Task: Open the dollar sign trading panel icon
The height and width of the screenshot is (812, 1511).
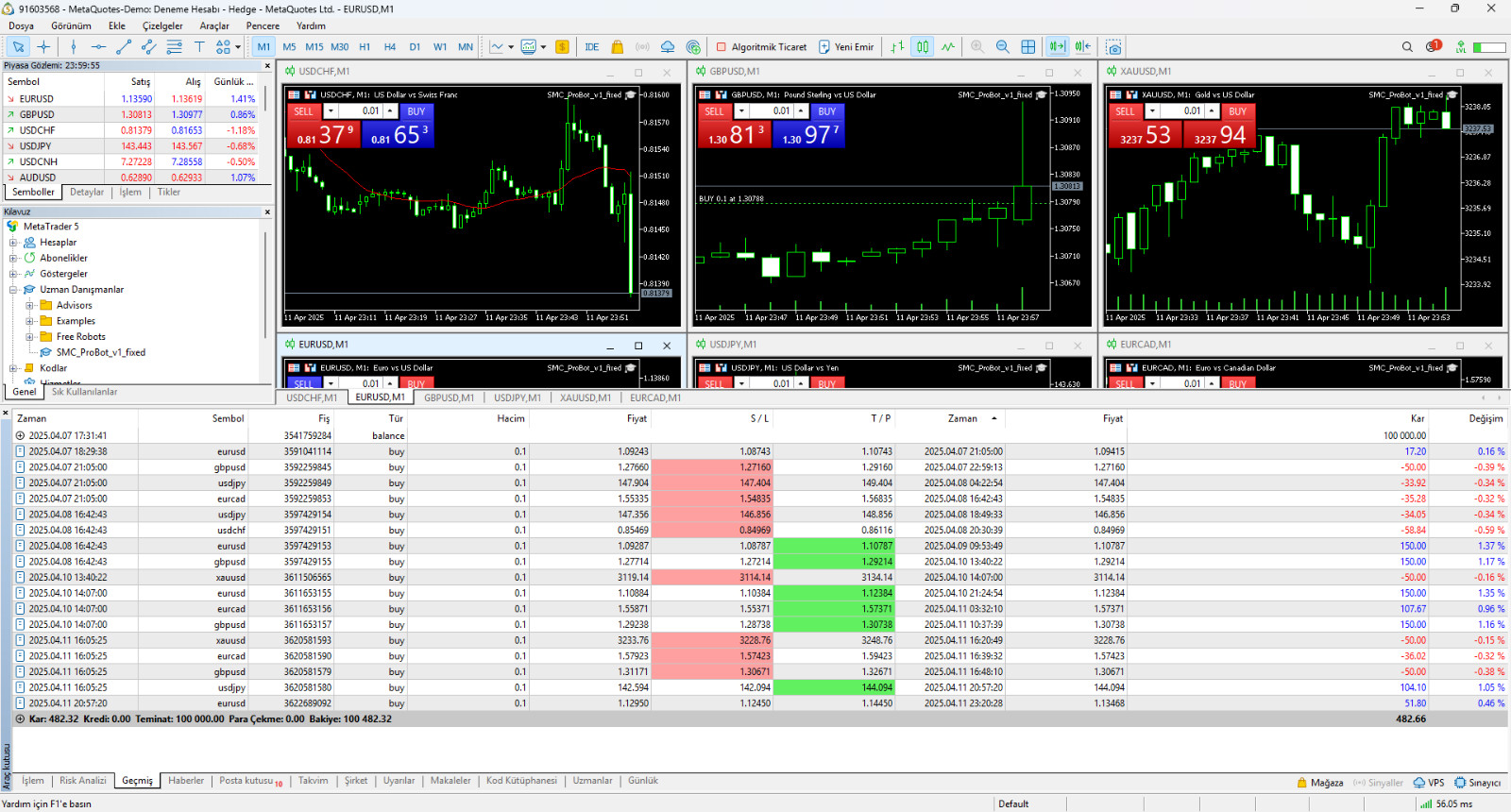Action: tap(562, 46)
